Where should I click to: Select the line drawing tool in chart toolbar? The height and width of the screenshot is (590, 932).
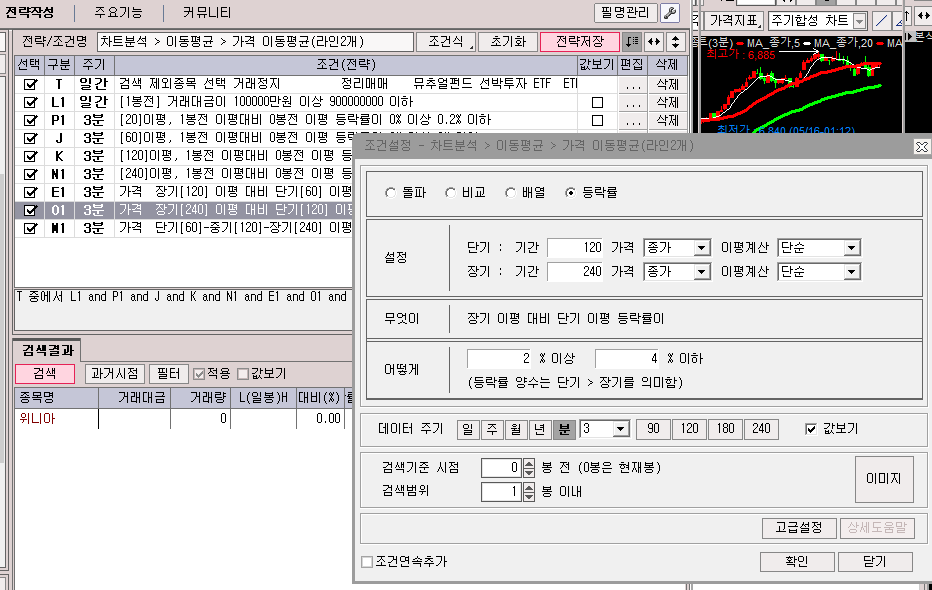tap(881, 21)
